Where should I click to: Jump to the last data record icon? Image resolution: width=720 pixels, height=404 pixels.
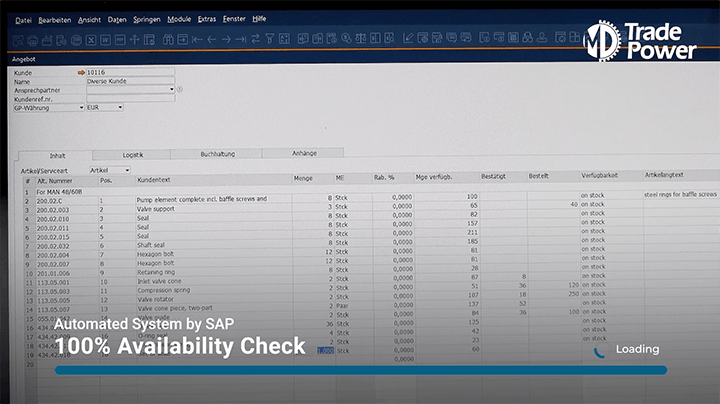click(x=241, y=40)
